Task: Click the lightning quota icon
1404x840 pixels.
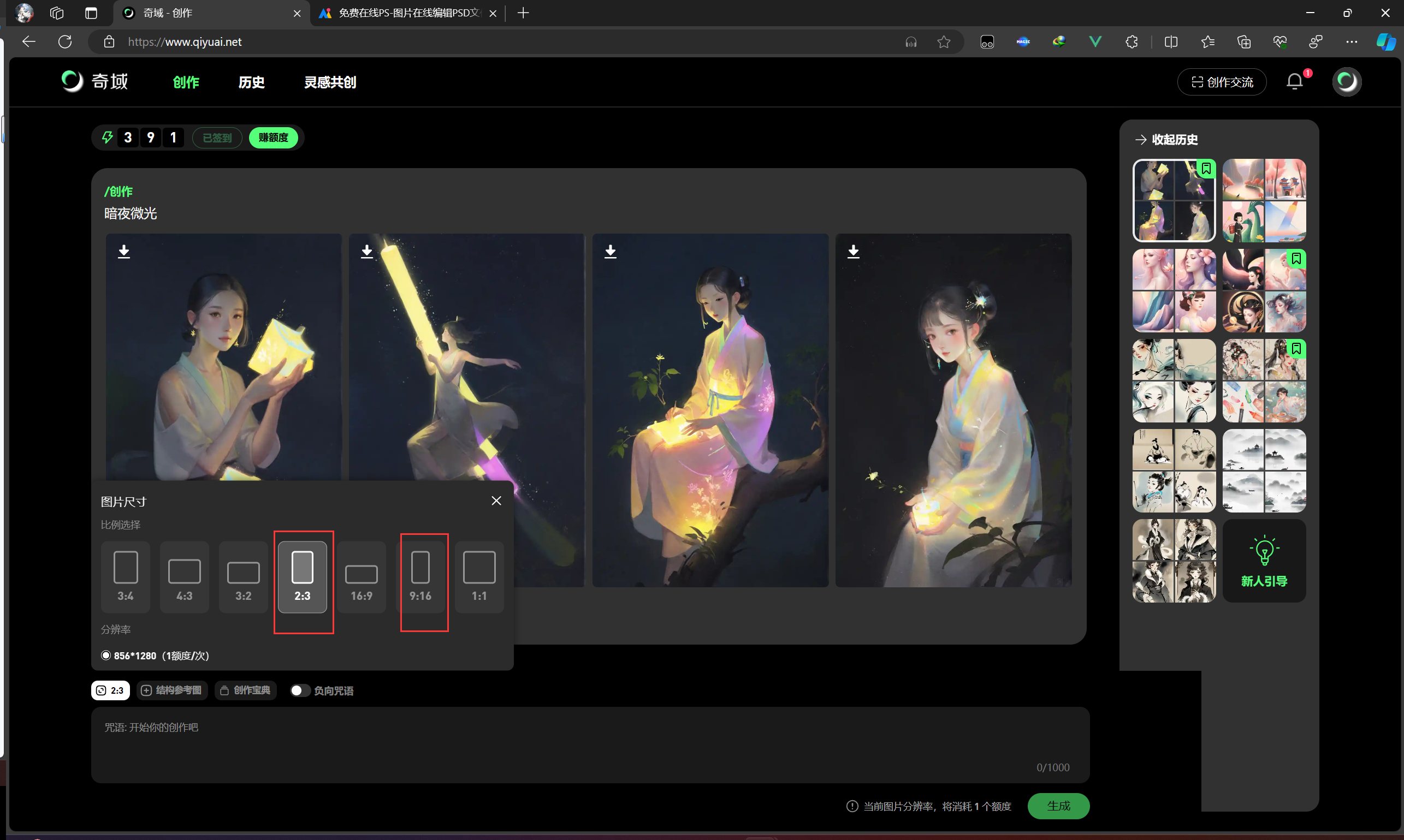Action: point(107,138)
